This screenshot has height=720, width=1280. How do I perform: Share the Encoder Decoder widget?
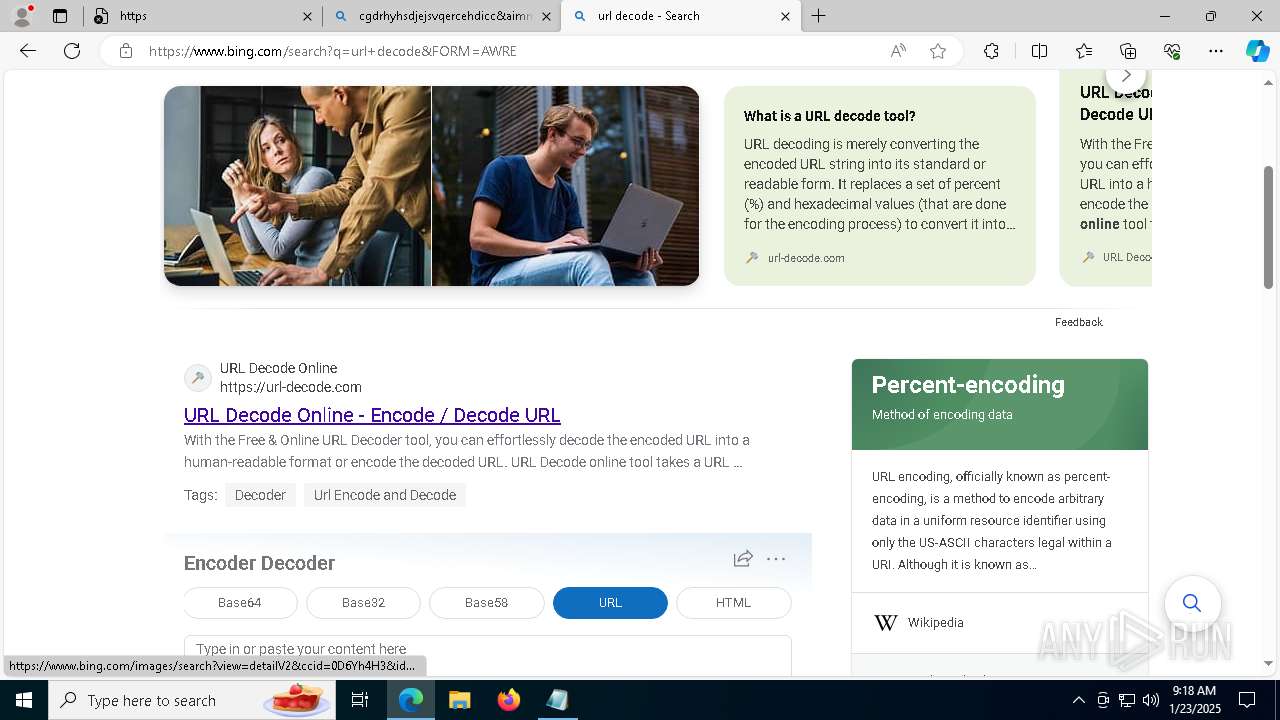pyautogui.click(x=743, y=559)
